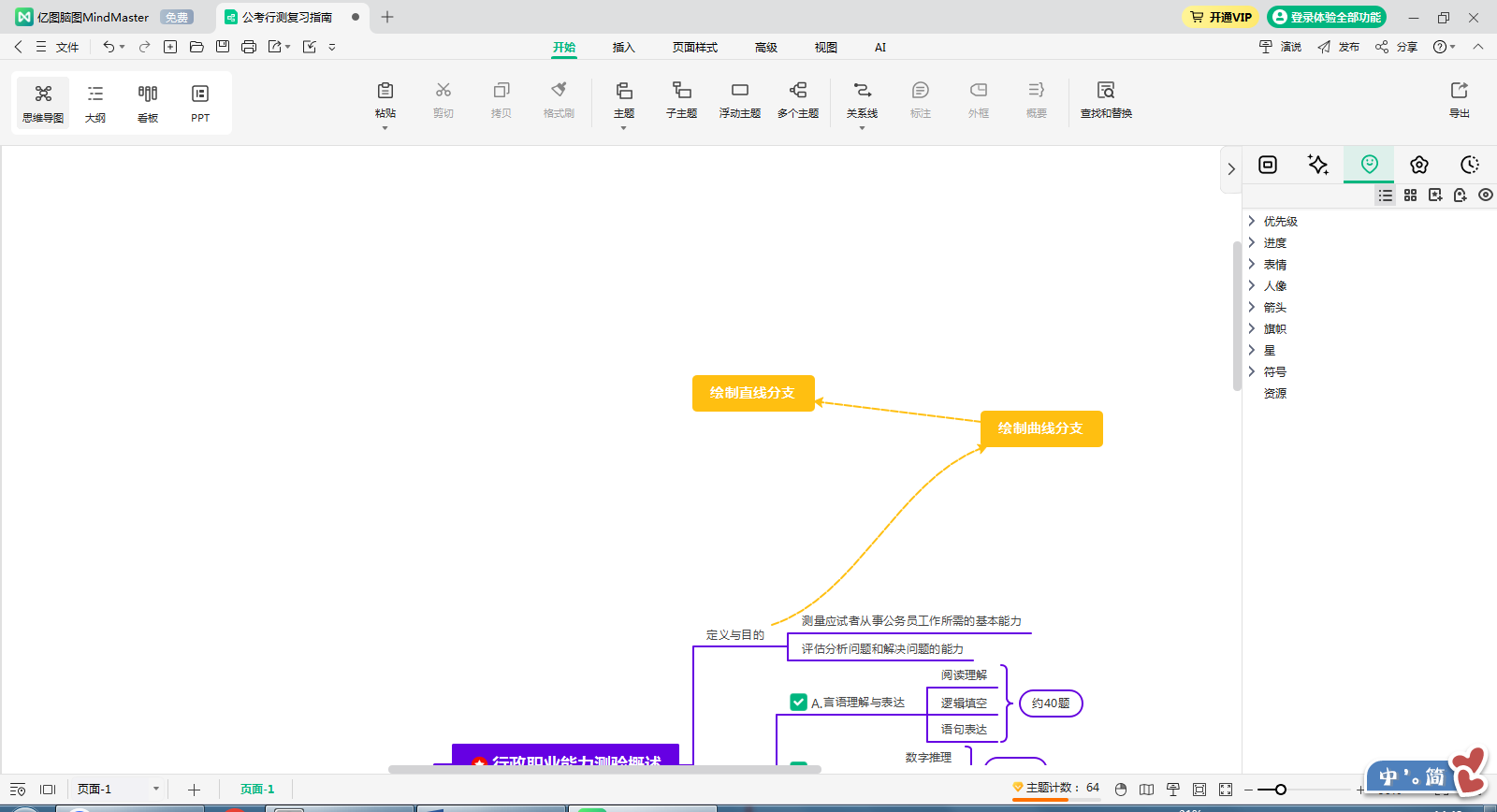Open the topic format panel icon

[x=1268, y=165]
